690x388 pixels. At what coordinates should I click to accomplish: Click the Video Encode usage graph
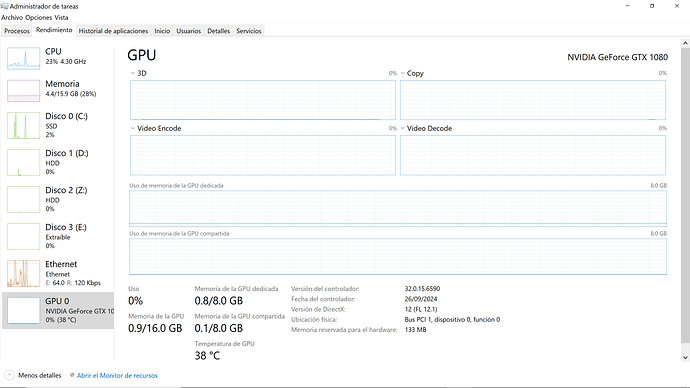263,155
